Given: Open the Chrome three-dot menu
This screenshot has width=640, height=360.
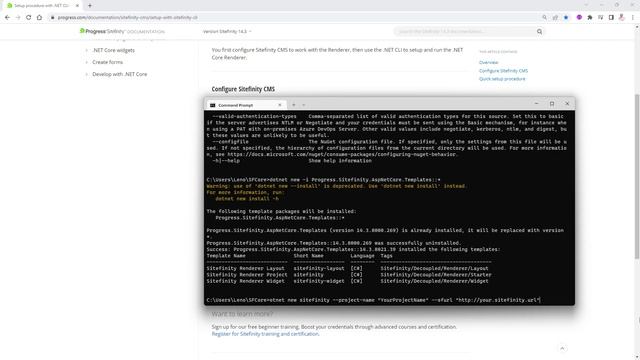Looking at the screenshot, I should coord(633,18).
